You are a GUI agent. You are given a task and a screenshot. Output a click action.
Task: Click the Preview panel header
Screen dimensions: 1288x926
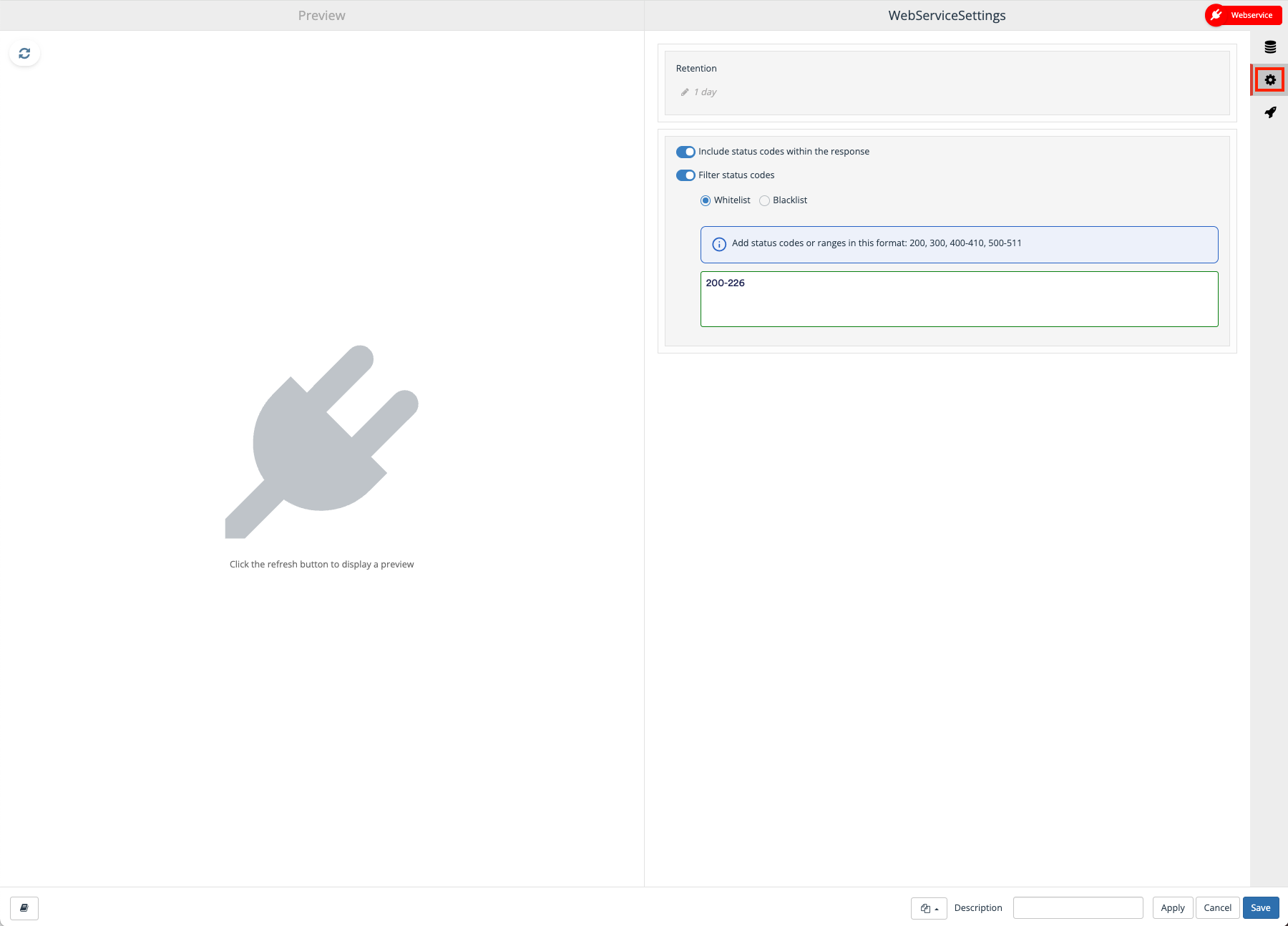[322, 15]
